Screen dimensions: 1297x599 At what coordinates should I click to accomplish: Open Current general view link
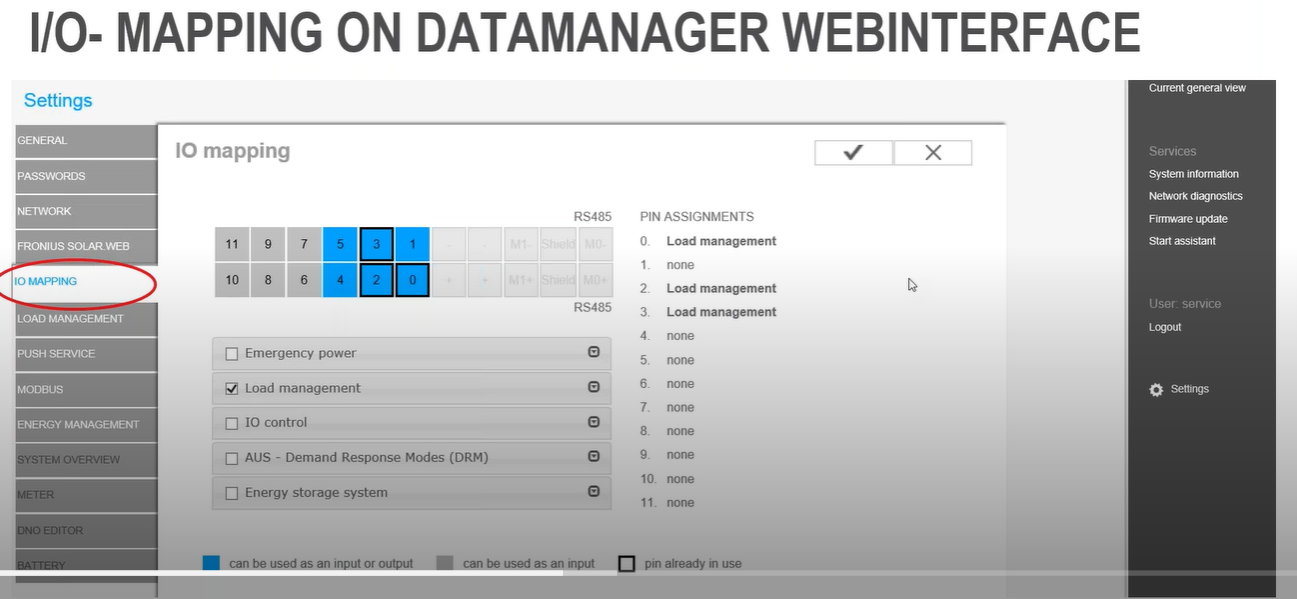point(1197,88)
